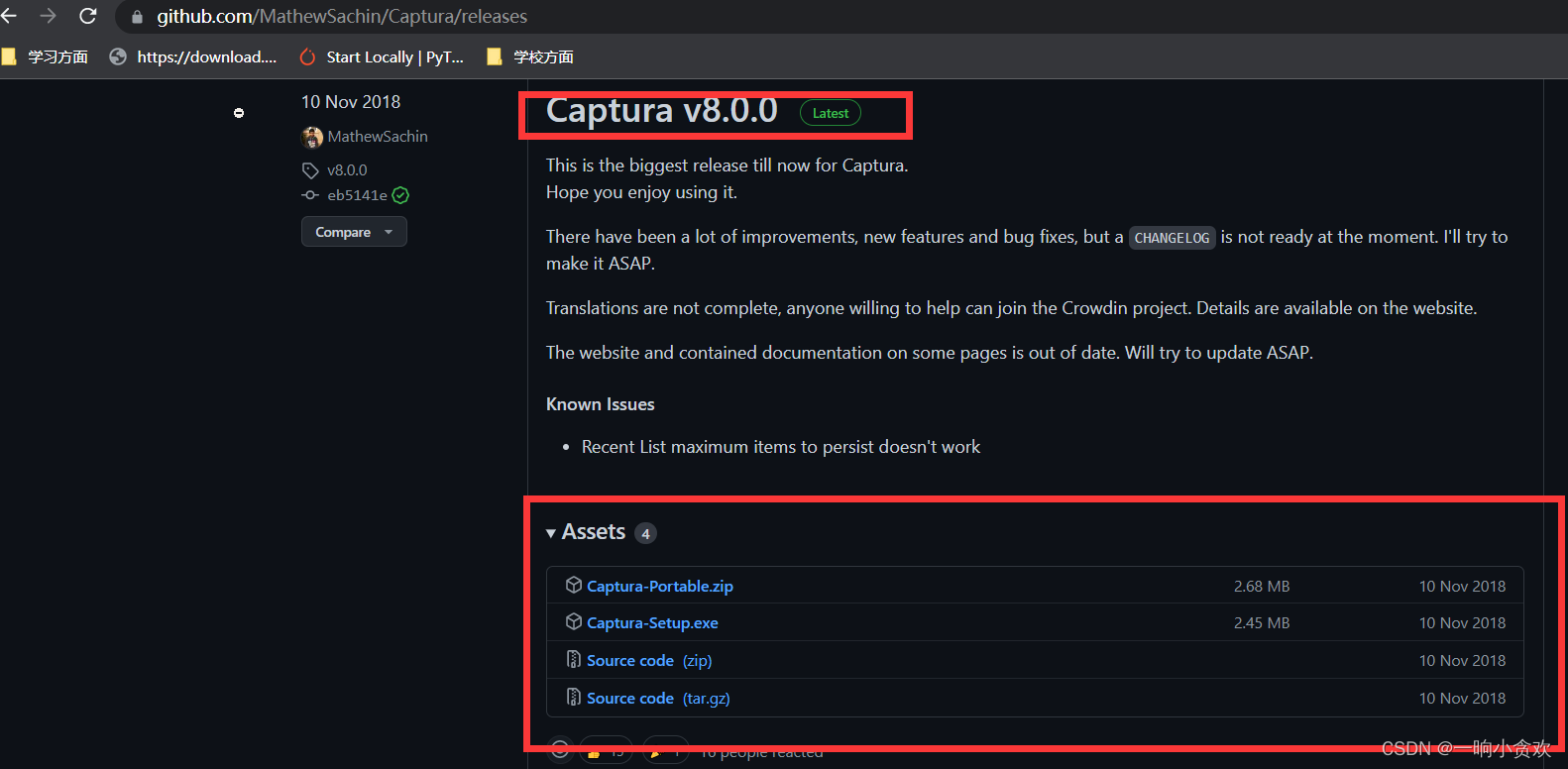Image resolution: width=1568 pixels, height=769 pixels.
Task: Click the file icon beside Source code (tar.gz)
Action: (x=574, y=697)
